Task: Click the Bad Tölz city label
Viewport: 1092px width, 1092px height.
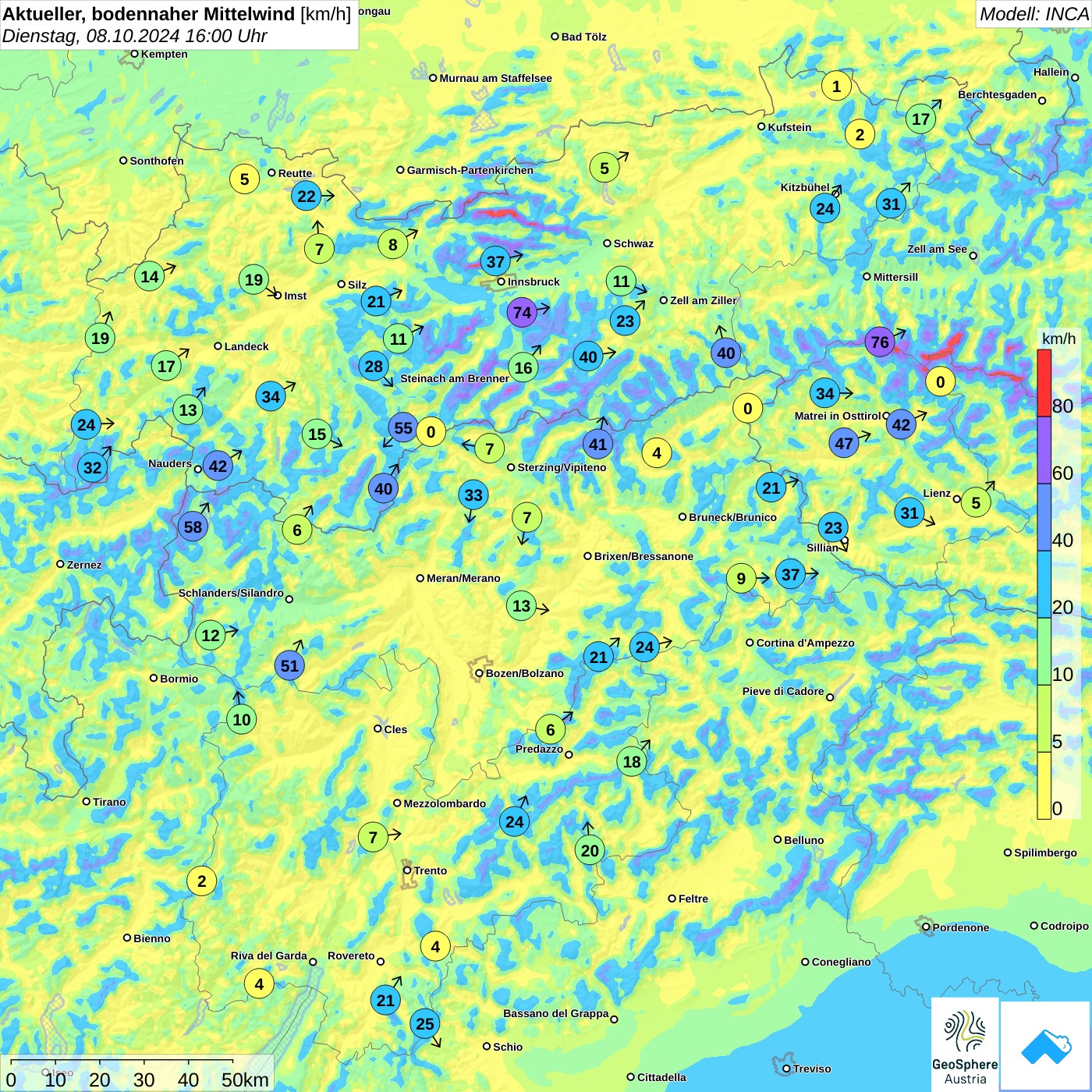Action: click(583, 37)
